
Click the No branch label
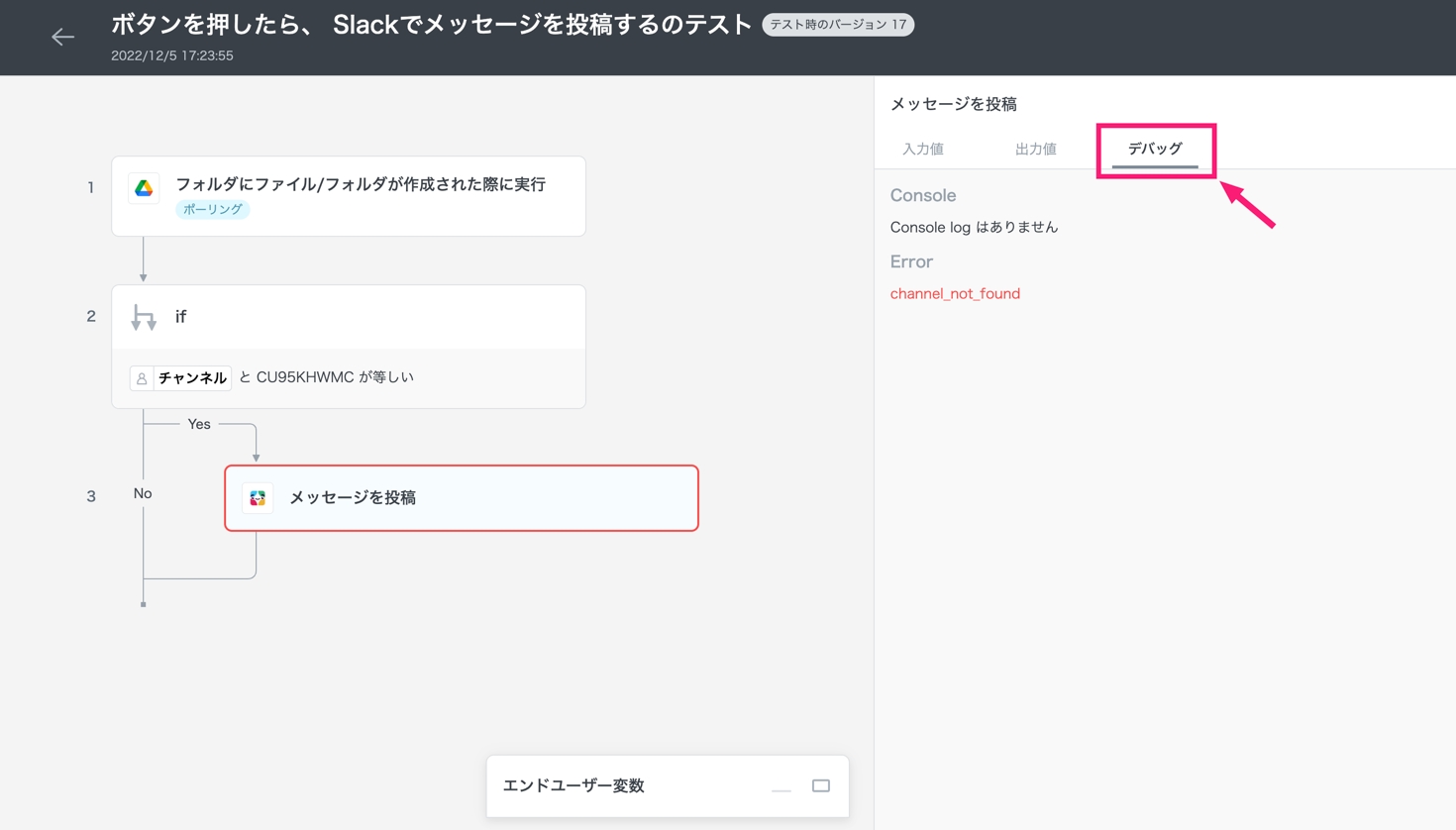point(143,493)
